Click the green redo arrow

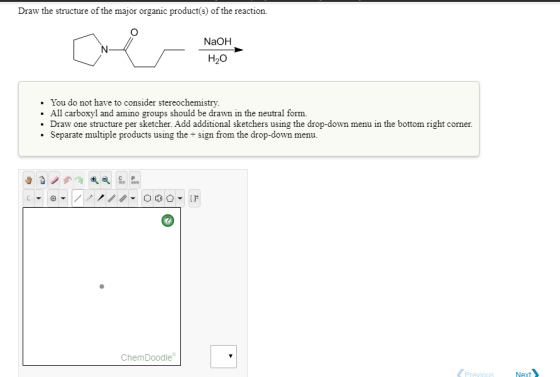click(x=79, y=180)
